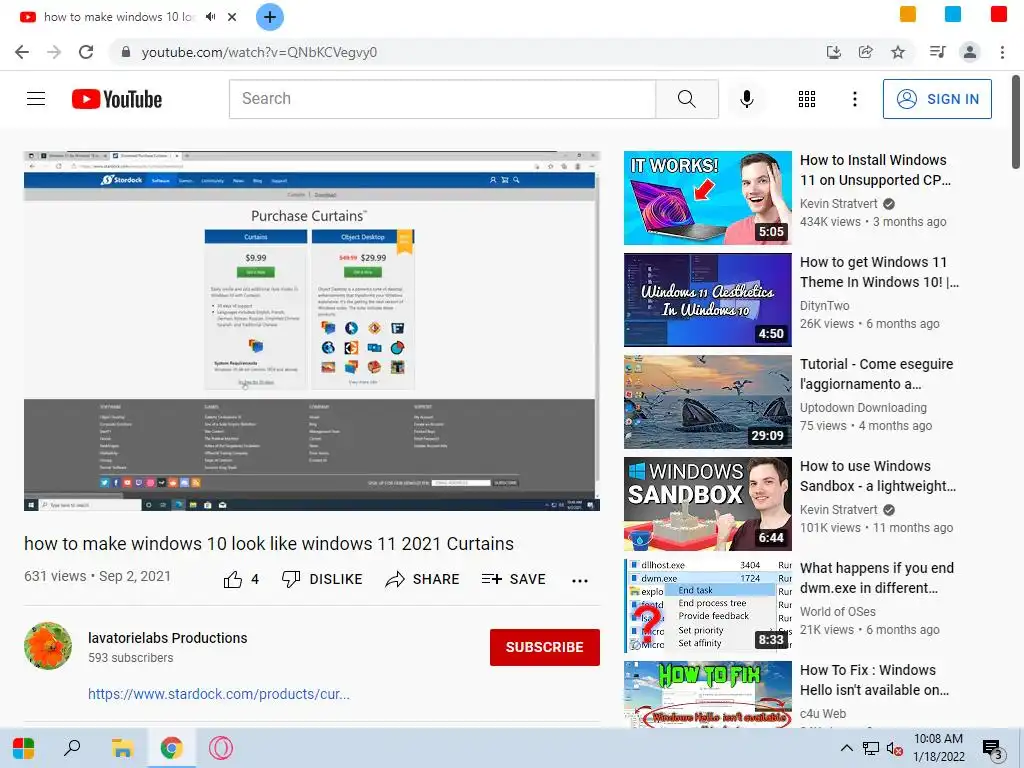Open 'Tutorial - Come eseguire' video title
Image resolution: width=1024 pixels, height=768 pixels.
(876, 374)
